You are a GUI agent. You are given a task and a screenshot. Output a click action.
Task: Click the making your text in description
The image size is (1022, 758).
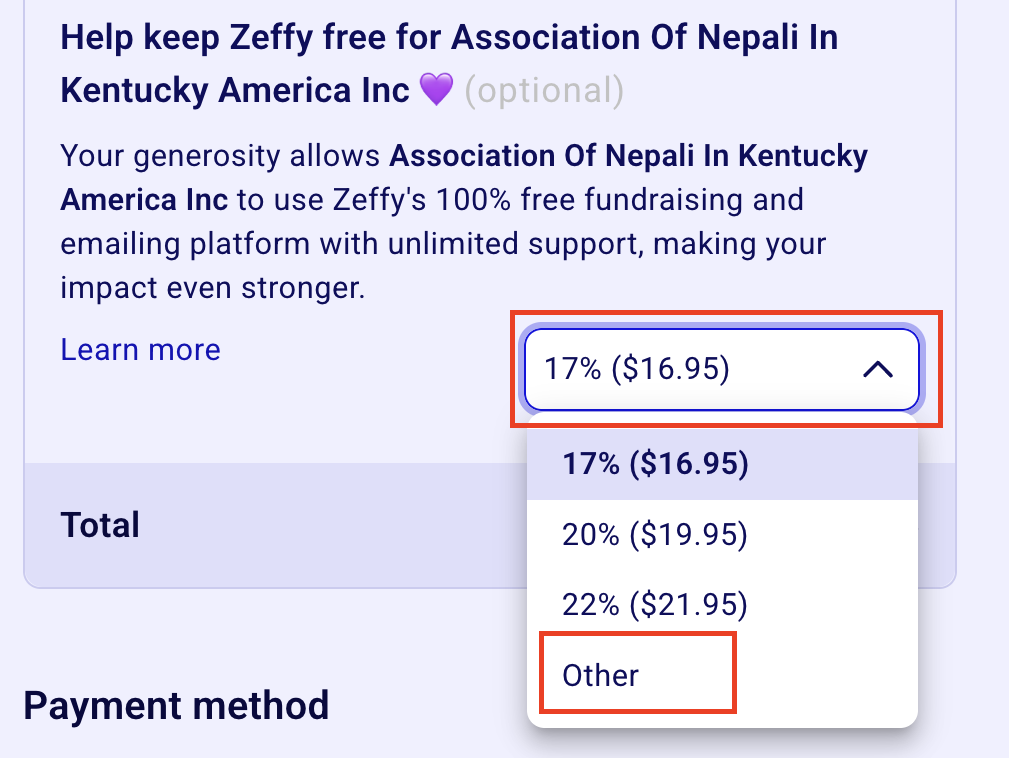coord(740,244)
